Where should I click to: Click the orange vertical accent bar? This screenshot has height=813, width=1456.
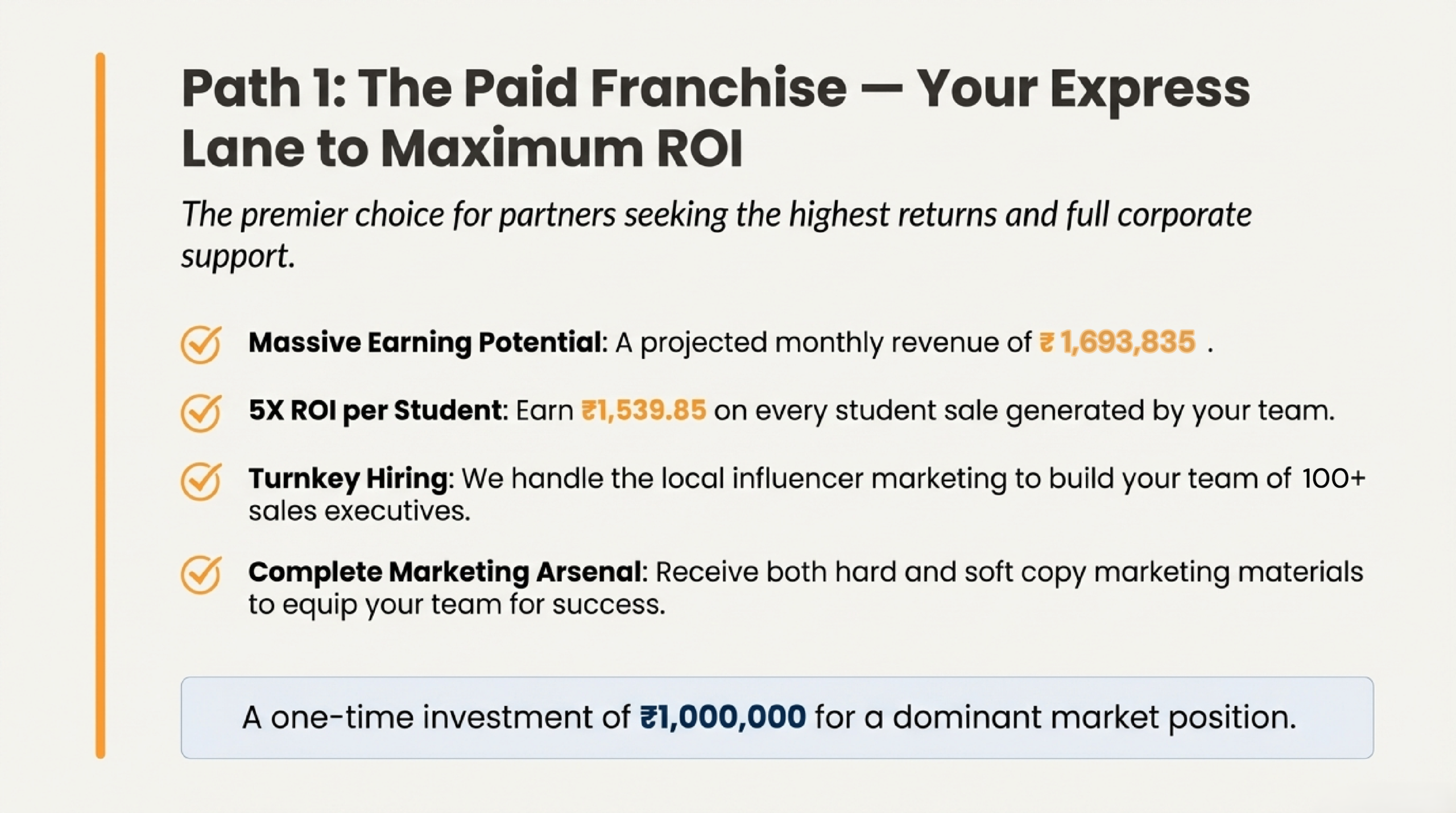click(x=101, y=405)
